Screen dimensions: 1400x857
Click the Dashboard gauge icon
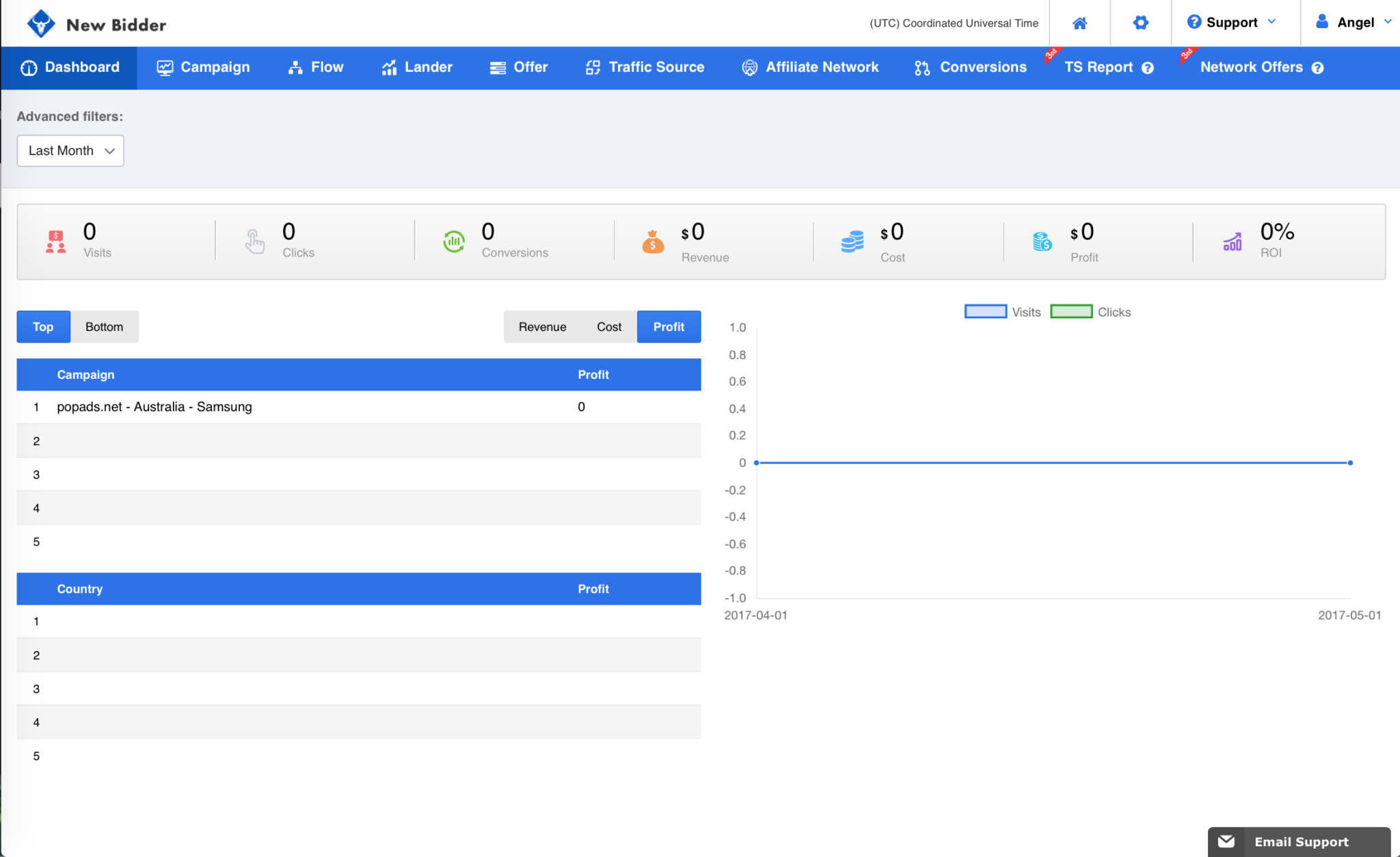(x=29, y=68)
